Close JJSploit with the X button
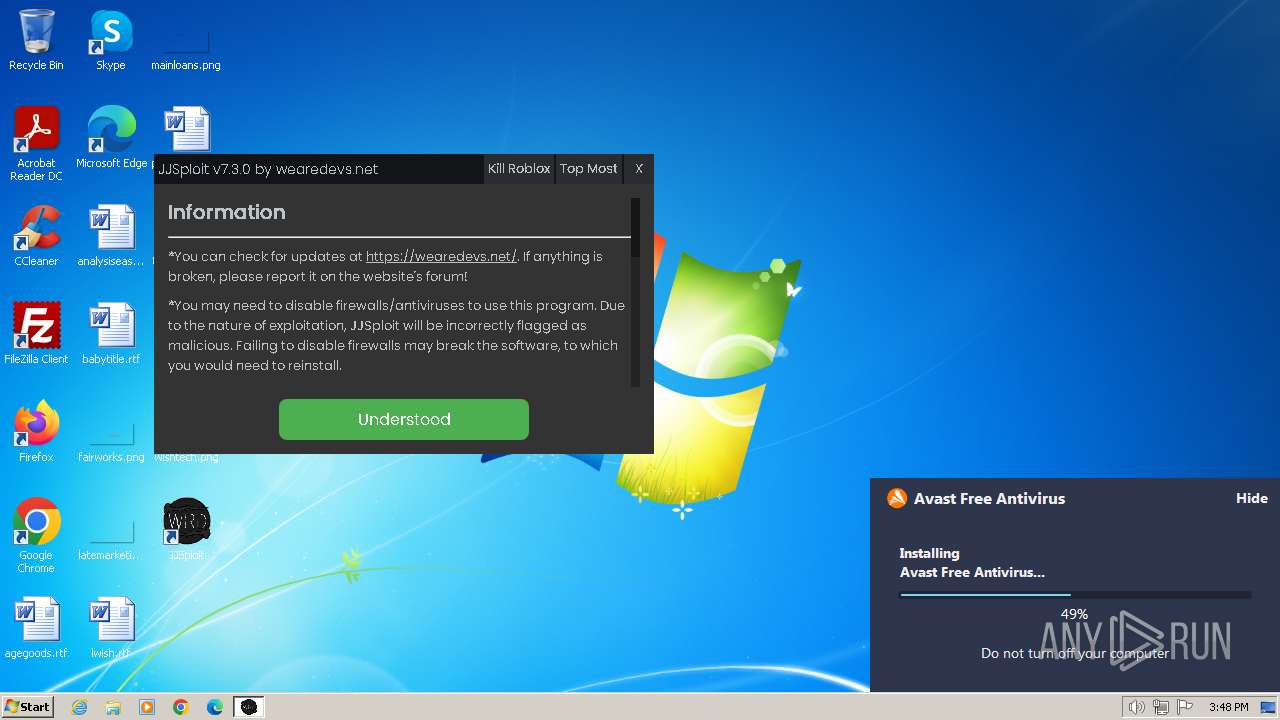 coord(639,169)
